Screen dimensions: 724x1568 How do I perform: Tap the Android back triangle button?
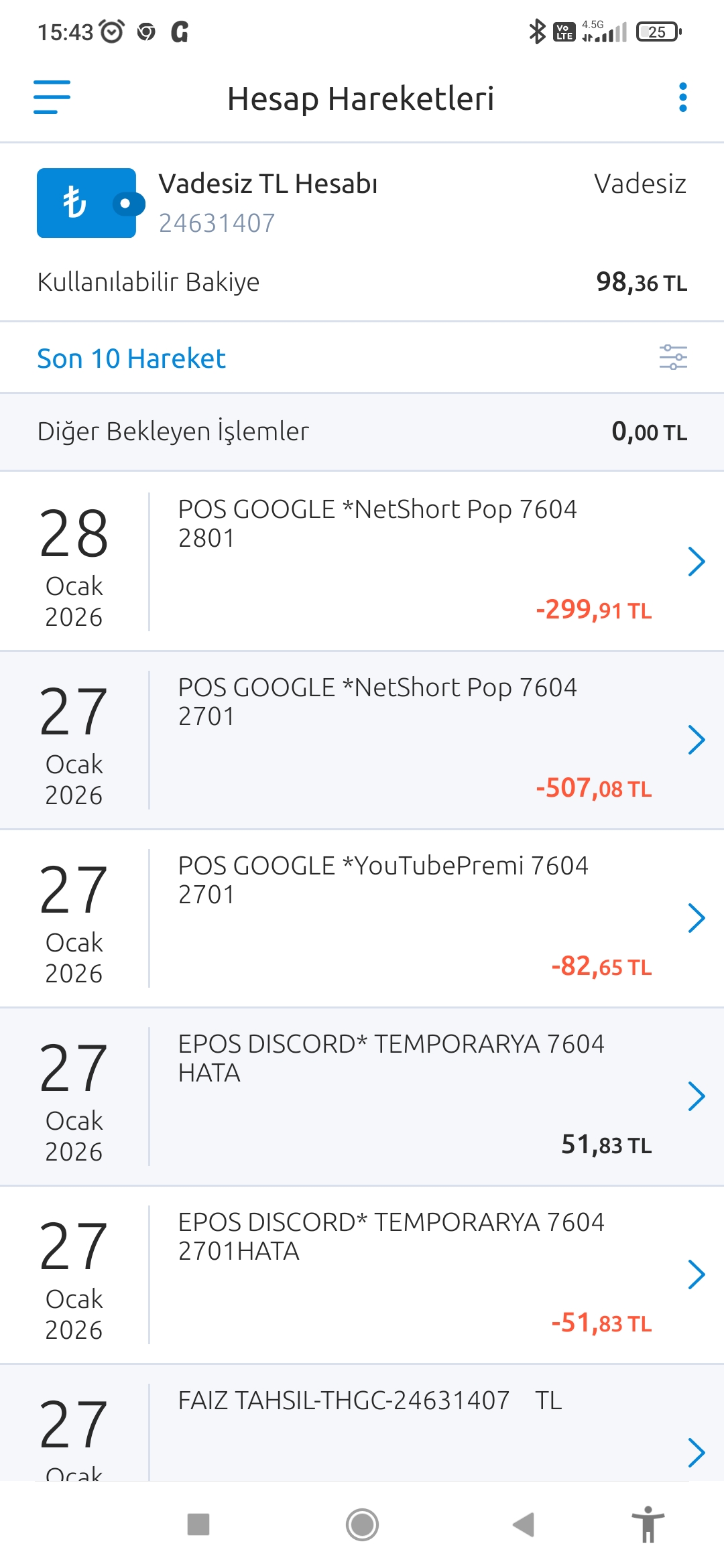(524, 1524)
